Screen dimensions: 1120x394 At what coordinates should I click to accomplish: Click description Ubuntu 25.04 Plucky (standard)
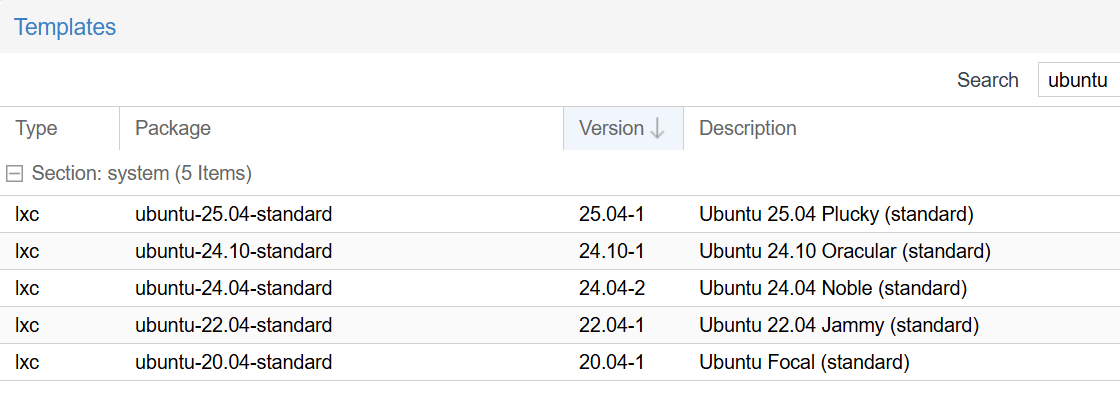click(837, 214)
